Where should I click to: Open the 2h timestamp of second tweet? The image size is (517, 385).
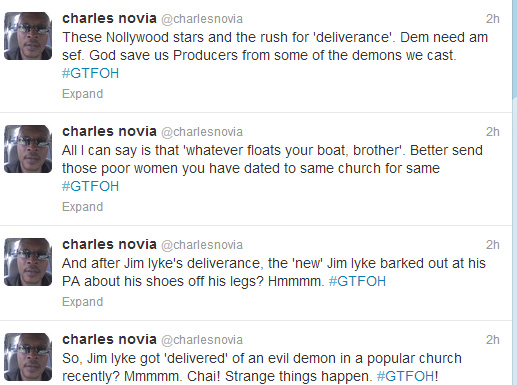(493, 132)
